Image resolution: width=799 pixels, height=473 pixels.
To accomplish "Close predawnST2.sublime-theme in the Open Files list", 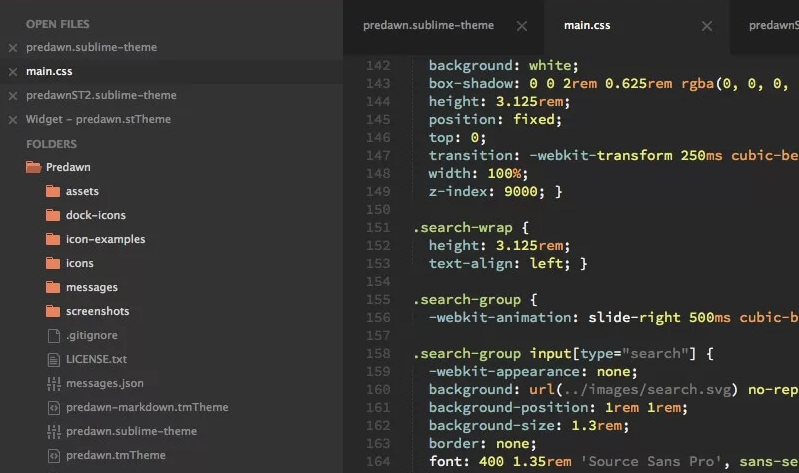I will coord(13,96).
